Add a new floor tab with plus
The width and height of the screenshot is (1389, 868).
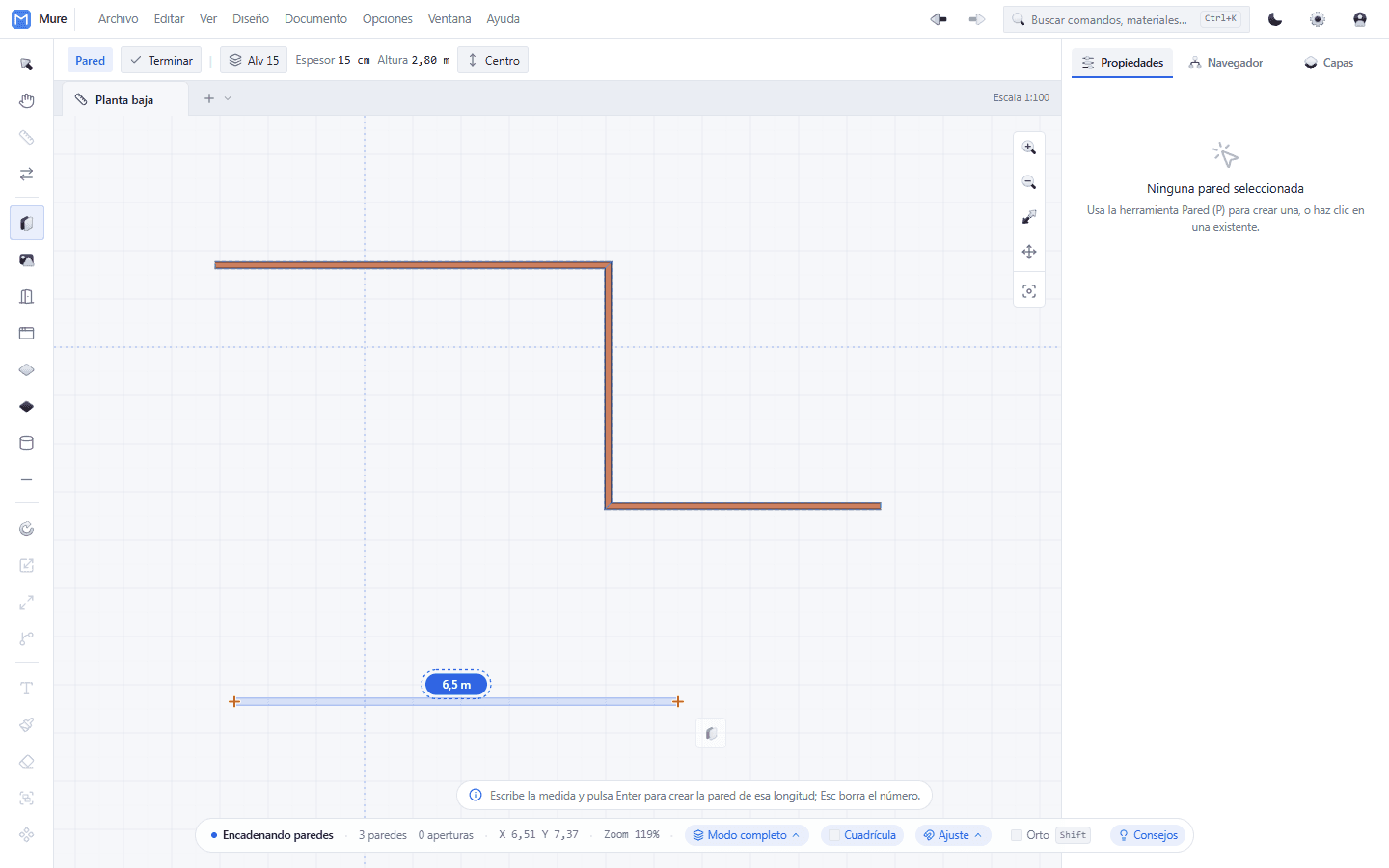tap(209, 98)
